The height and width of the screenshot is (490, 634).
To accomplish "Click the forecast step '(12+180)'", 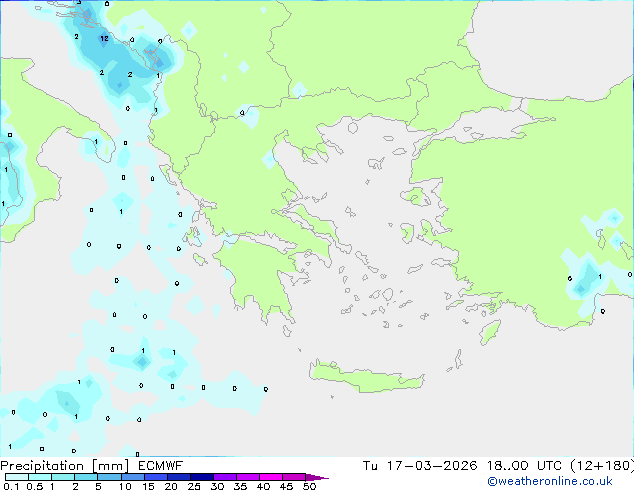I will point(602,466).
